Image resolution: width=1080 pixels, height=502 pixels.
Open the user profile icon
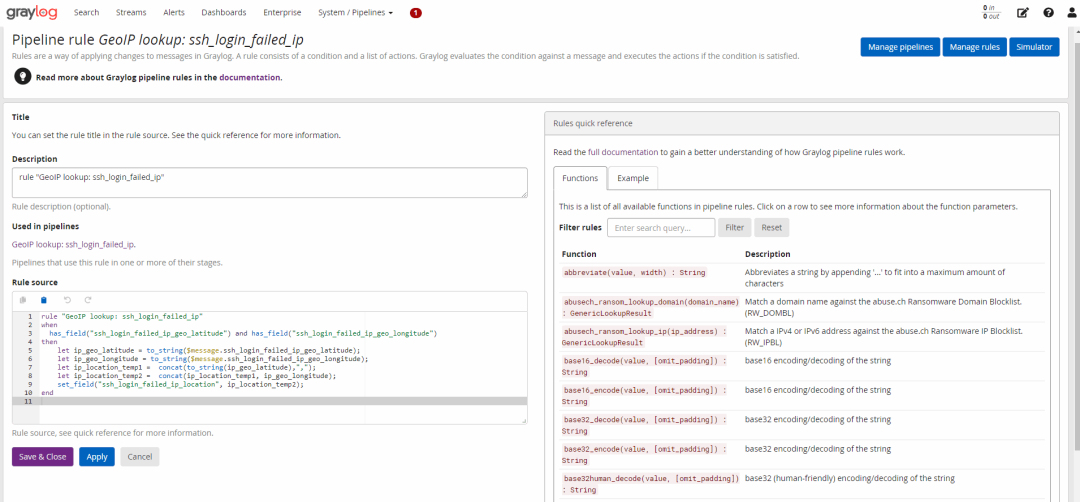tap(1072, 13)
